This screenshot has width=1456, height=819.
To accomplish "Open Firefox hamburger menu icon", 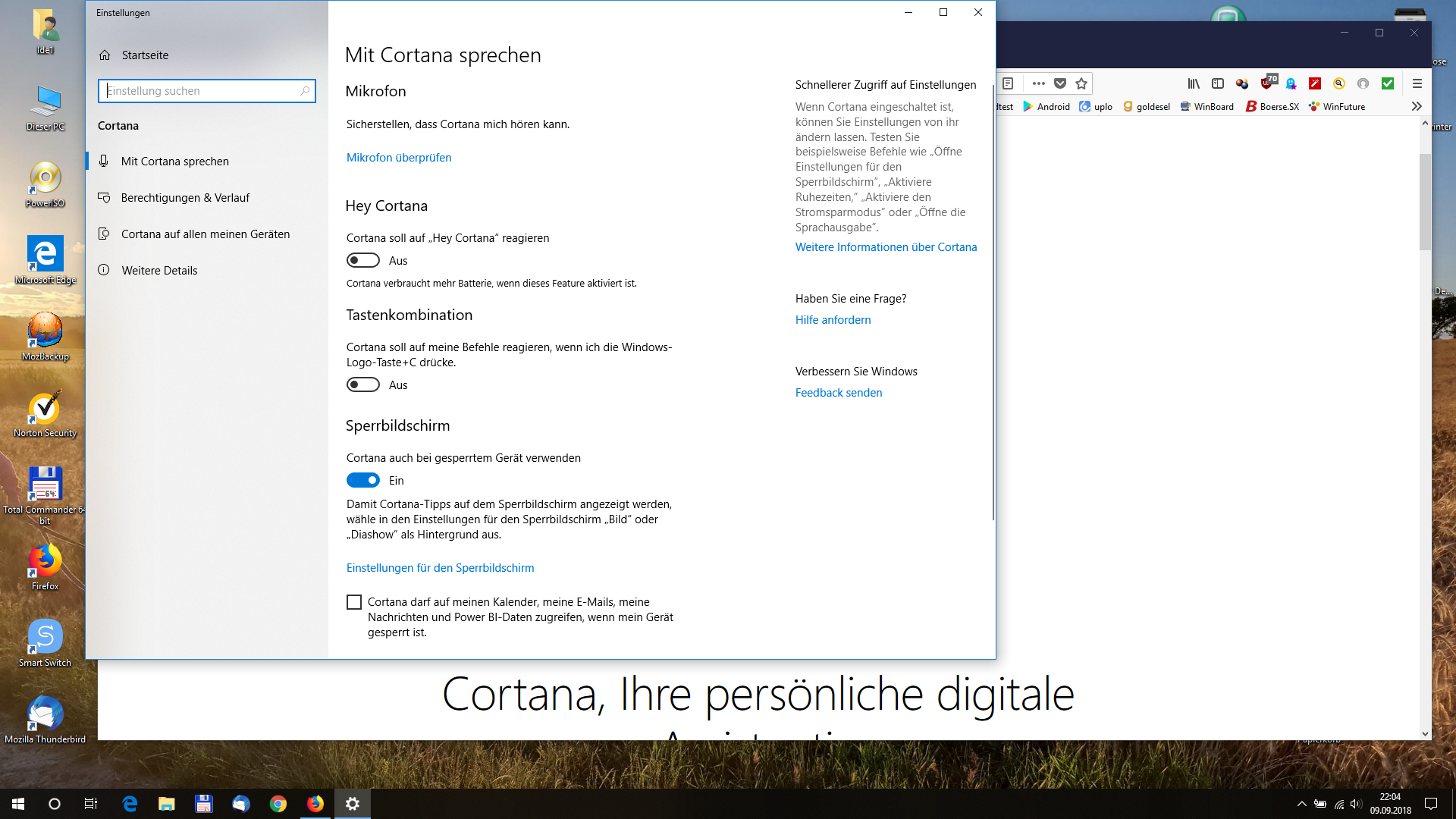I will pos(1417,83).
